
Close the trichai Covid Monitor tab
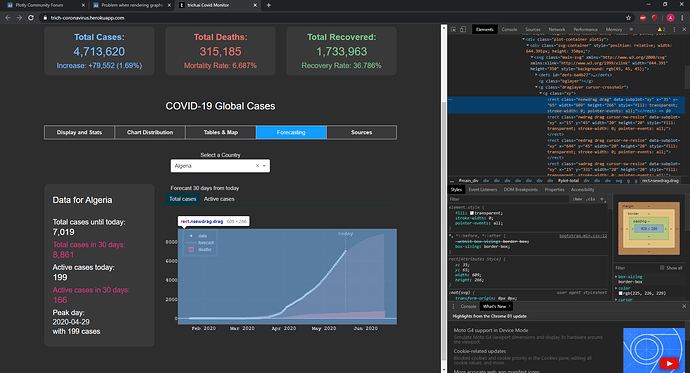[255, 5]
